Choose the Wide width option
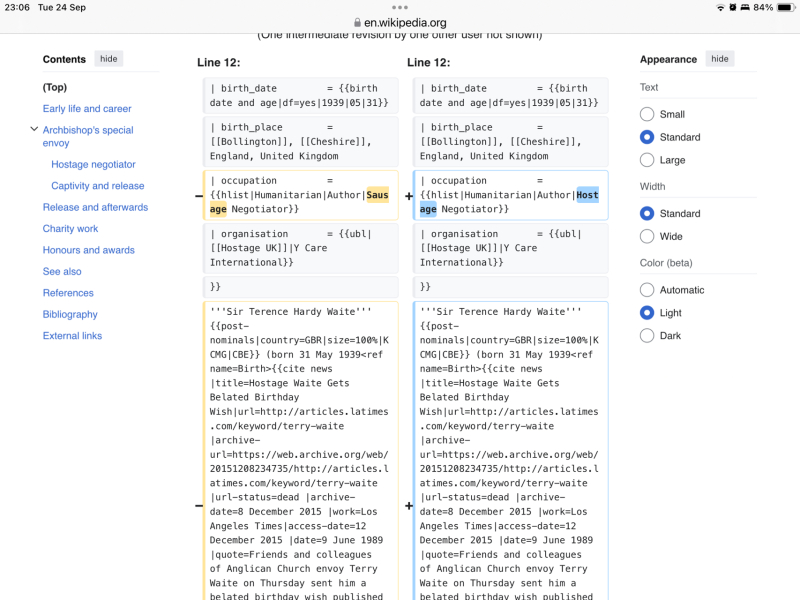 tap(647, 237)
